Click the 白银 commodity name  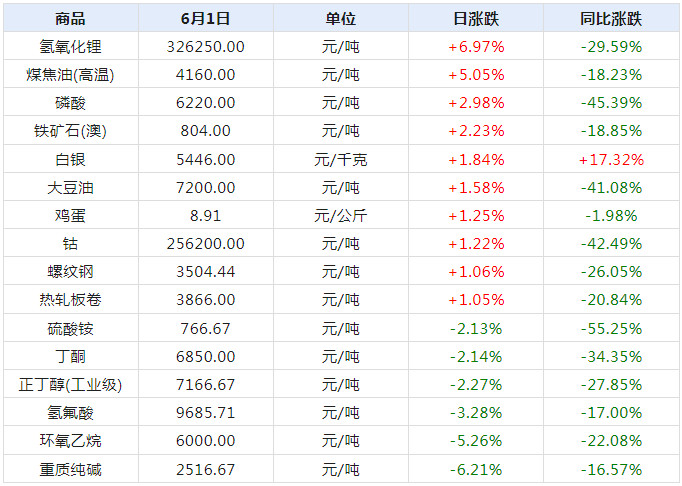coord(70,159)
